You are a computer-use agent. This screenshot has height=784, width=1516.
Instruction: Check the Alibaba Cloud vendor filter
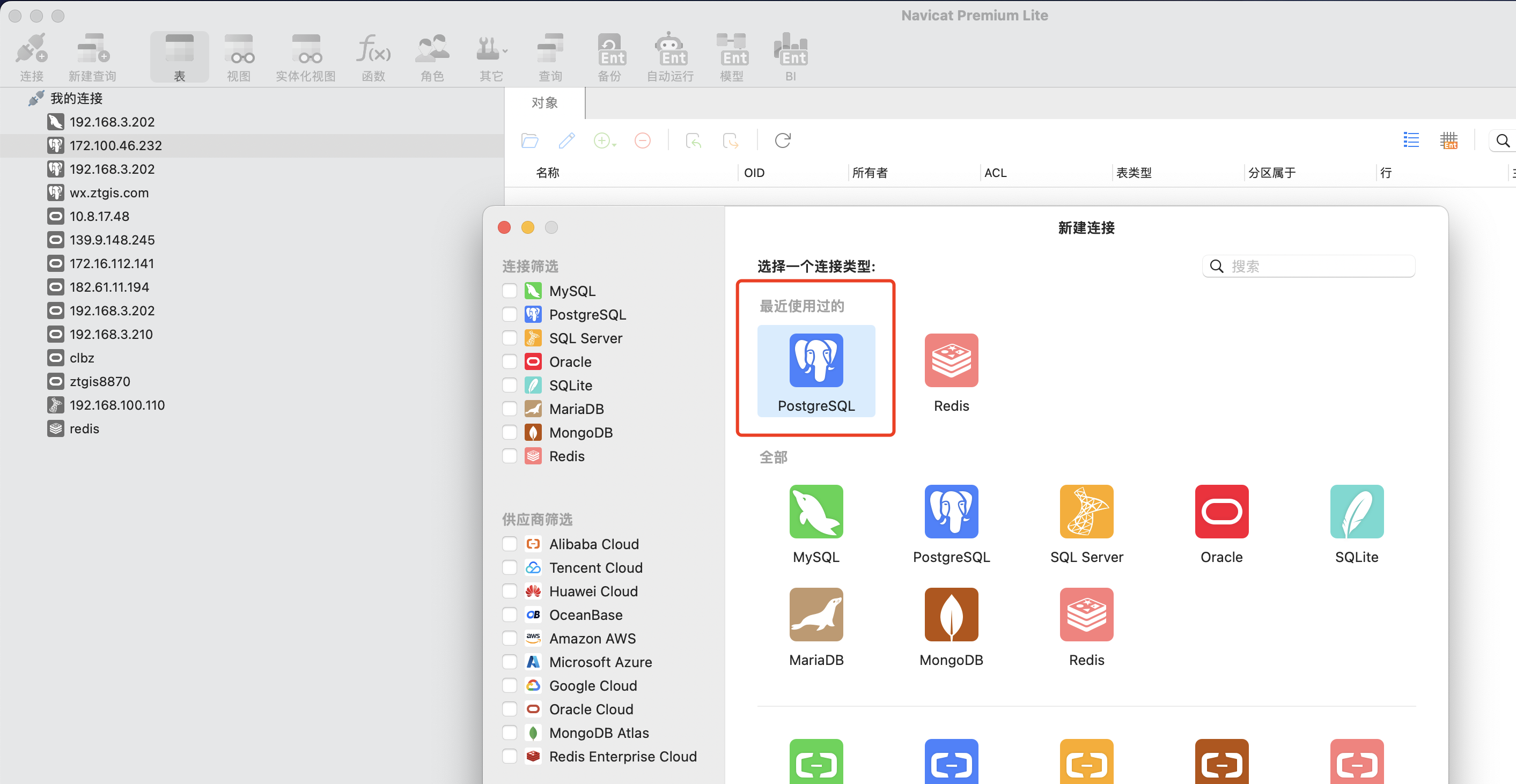[509, 544]
